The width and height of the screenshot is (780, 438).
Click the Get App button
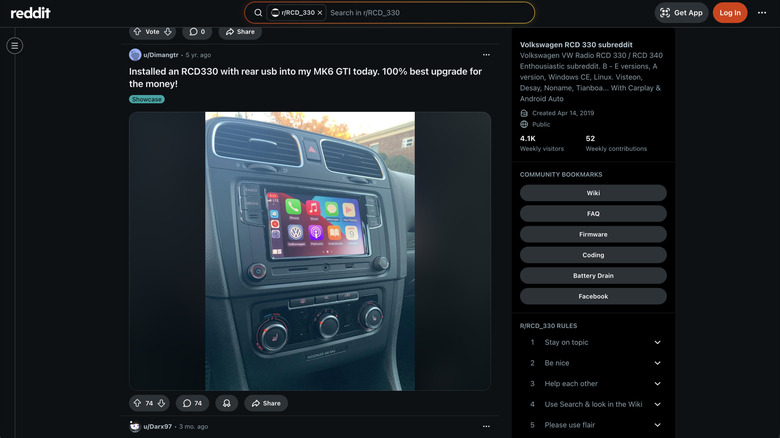pyautogui.click(x=681, y=13)
